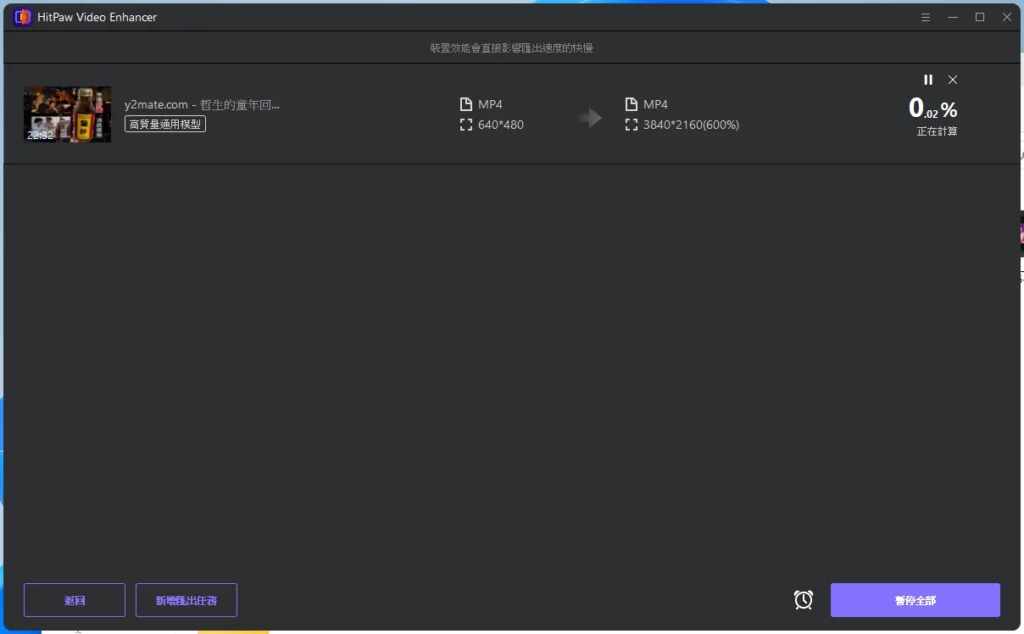
Task: Close the HitPaw Video Enhancer window
Action: tap(1006, 18)
